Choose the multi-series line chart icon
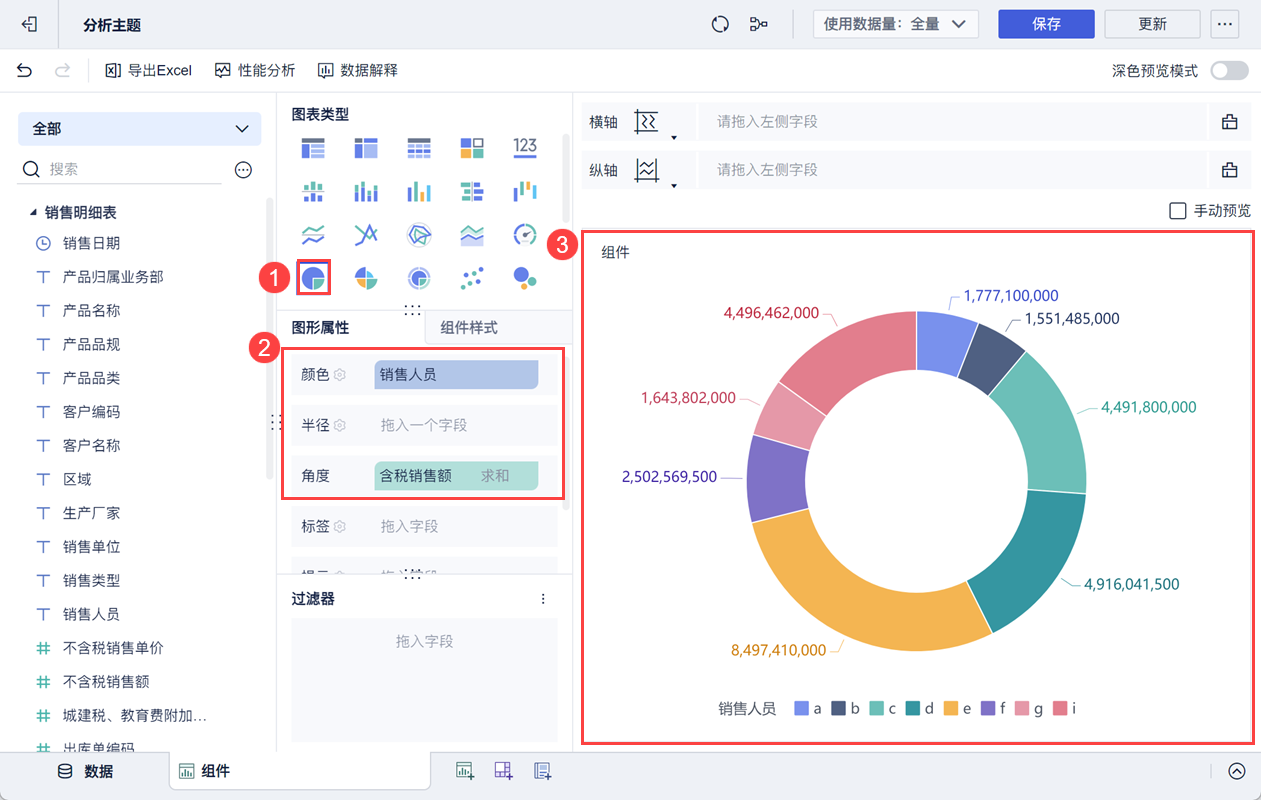The height and width of the screenshot is (800, 1261). point(366,235)
